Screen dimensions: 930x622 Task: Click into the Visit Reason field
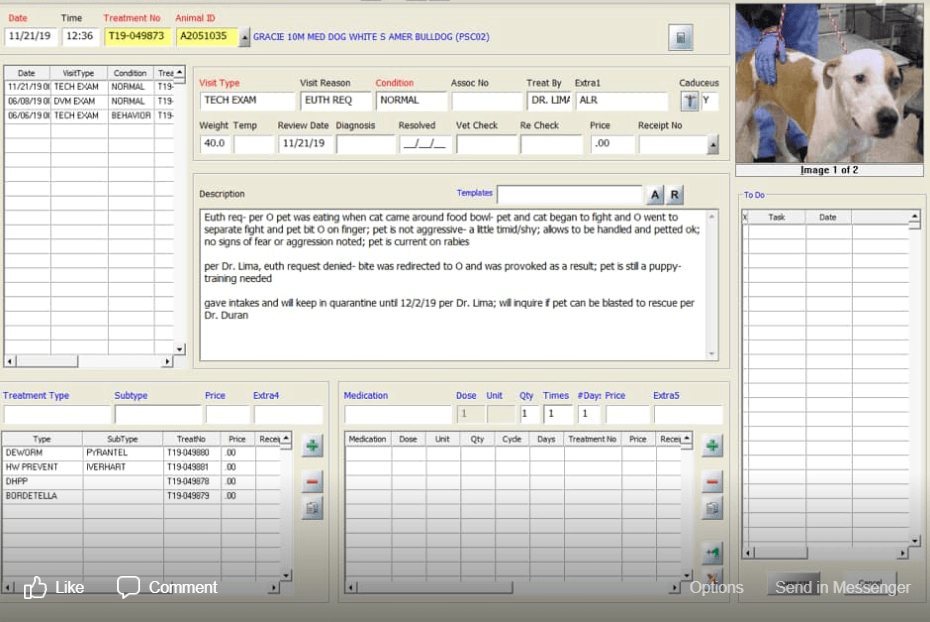coord(335,101)
